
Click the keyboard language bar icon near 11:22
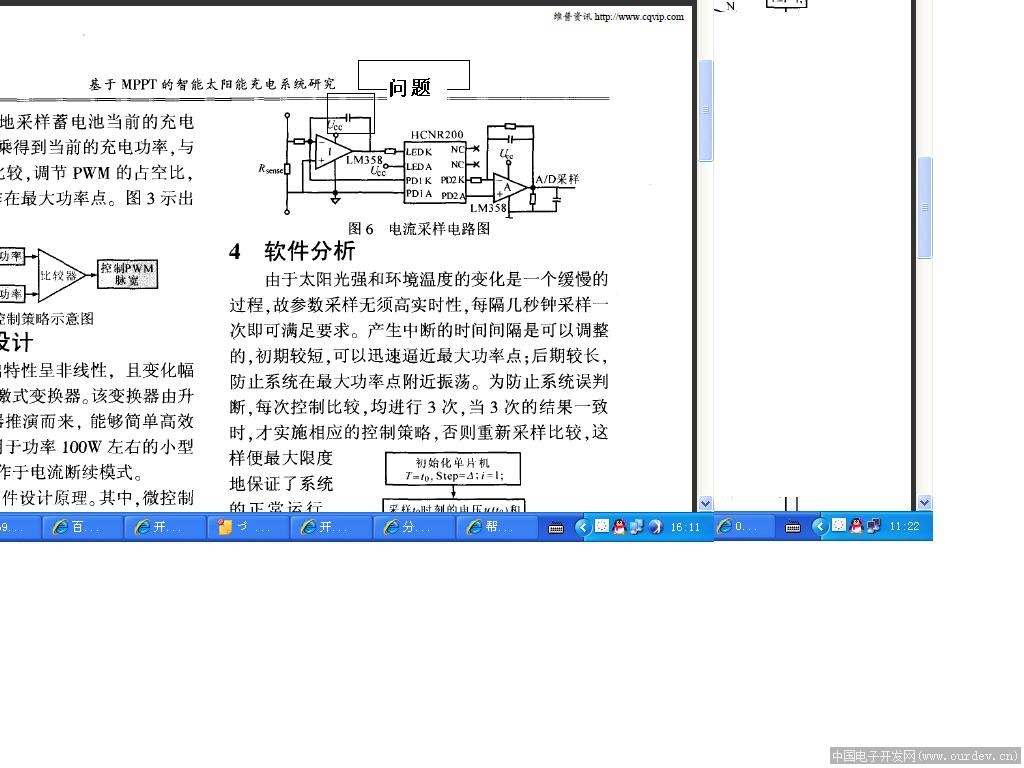tap(792, 526)
